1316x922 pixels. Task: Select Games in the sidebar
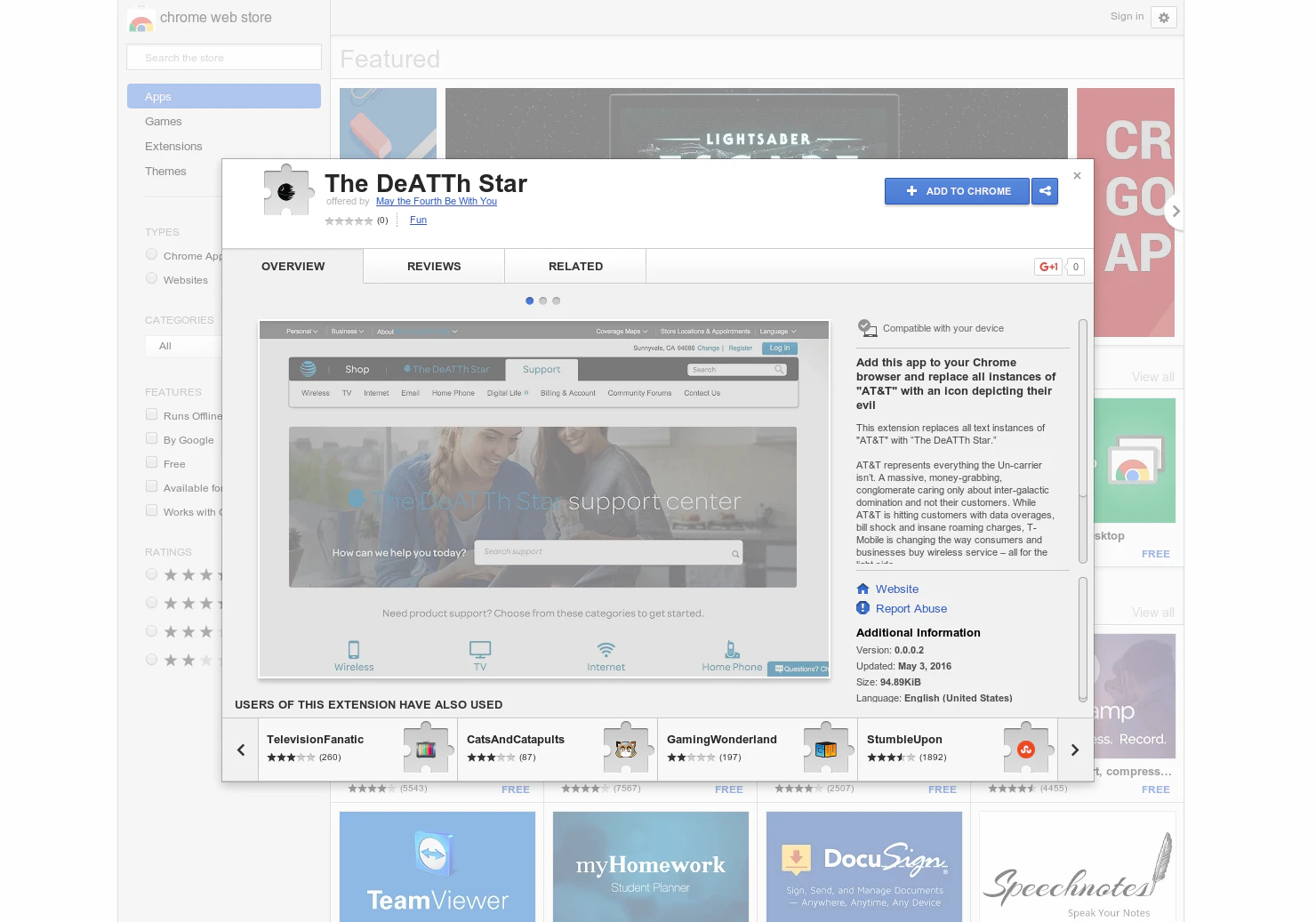point(164,122)
